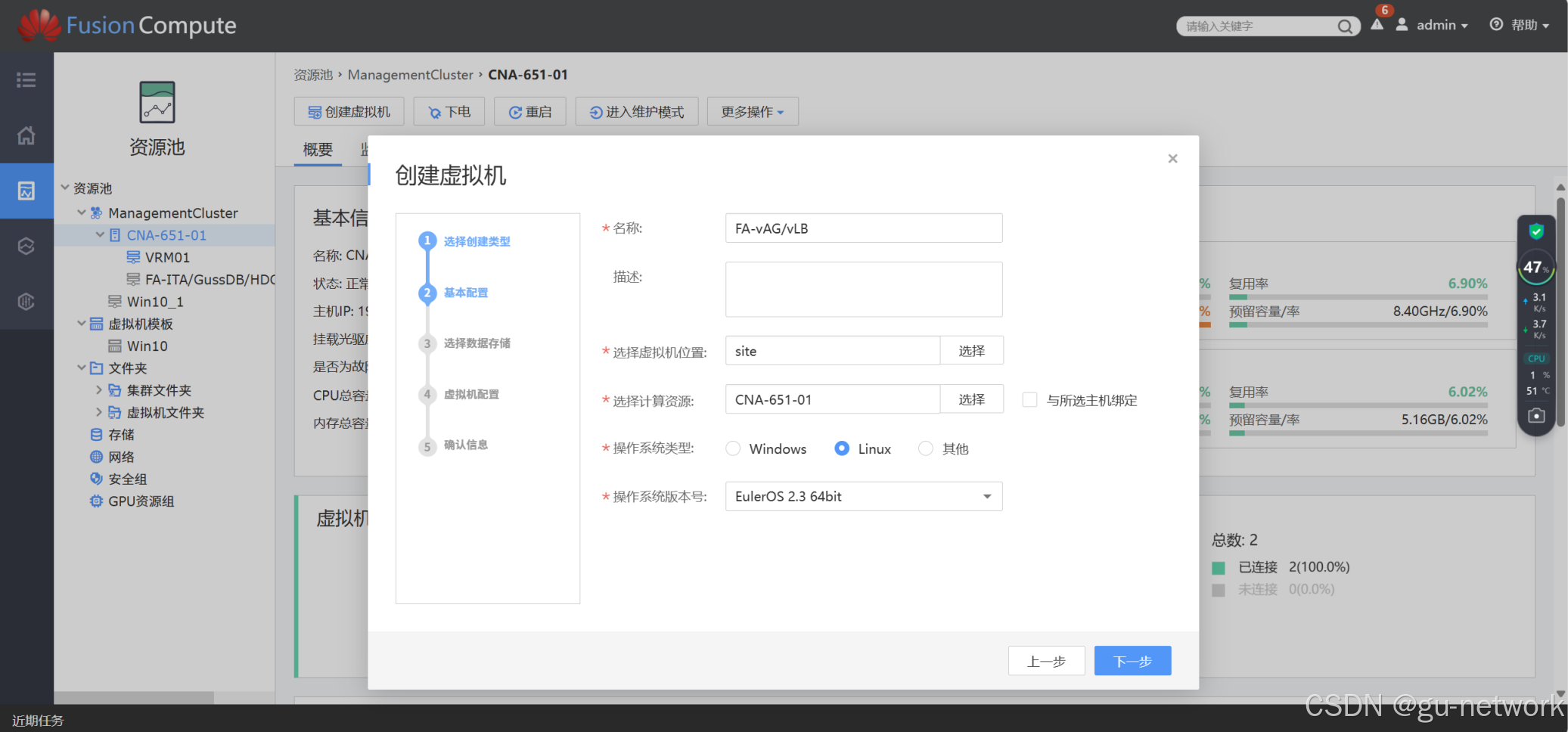Open the menu list icon in left sidebar

(26, 79)
